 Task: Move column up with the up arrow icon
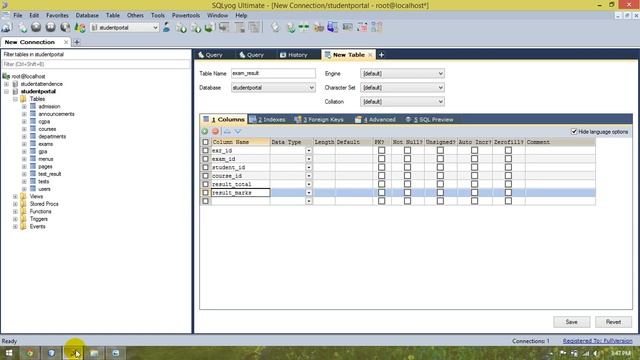[227, 131]
